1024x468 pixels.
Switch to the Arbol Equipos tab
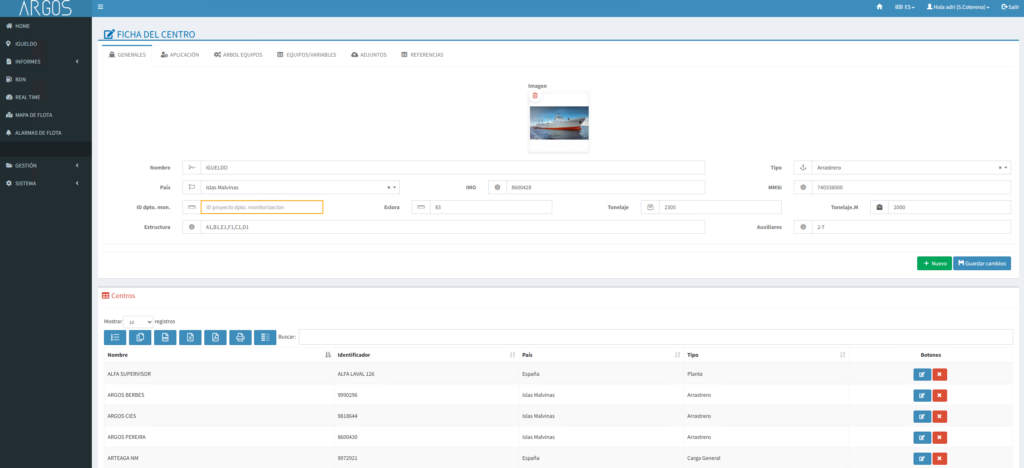click(238, 54)
